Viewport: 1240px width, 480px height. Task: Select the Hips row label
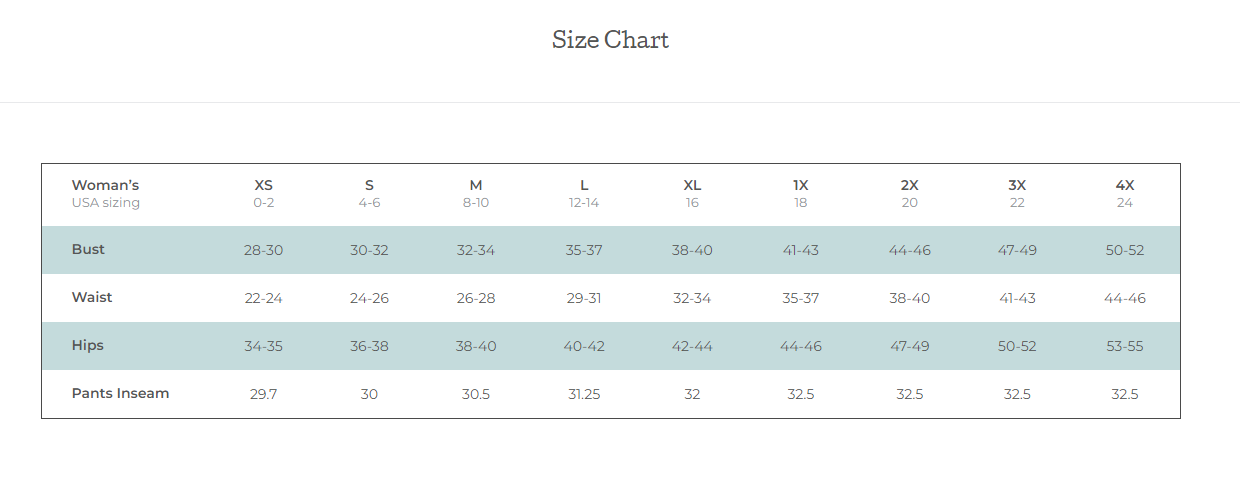(x=88, y=346)
